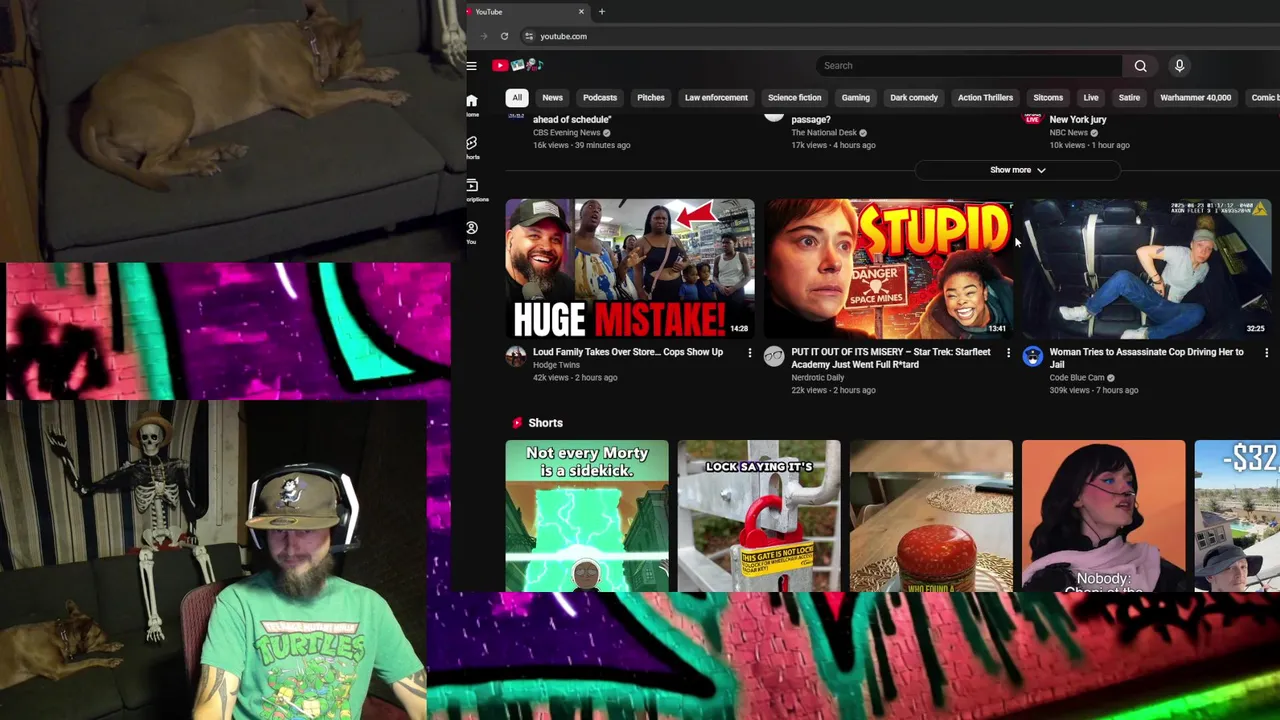
Task: Select the Warhammer 40,000 filter chip
Action: pos(1196,98)
